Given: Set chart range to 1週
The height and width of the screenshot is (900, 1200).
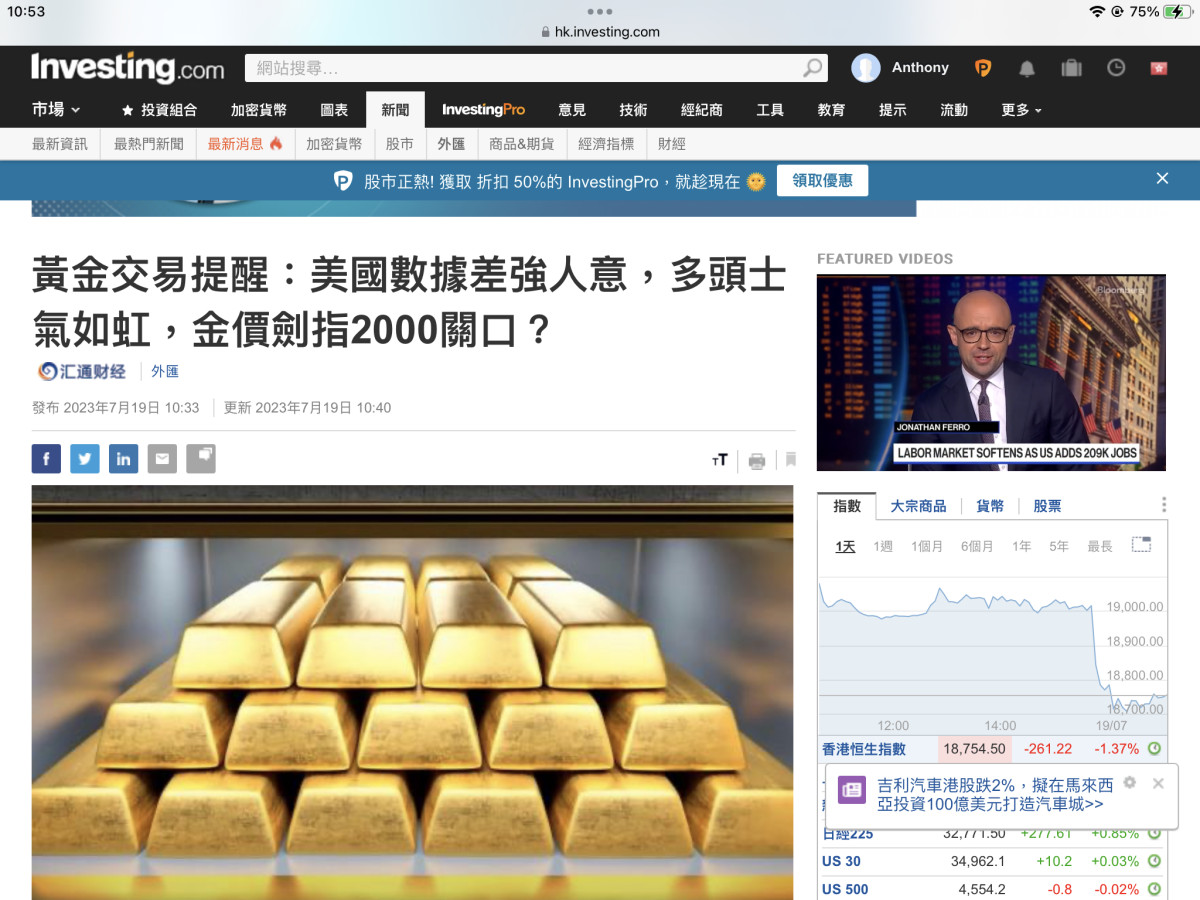Looking at the screenshot, I should pos(883,546).
